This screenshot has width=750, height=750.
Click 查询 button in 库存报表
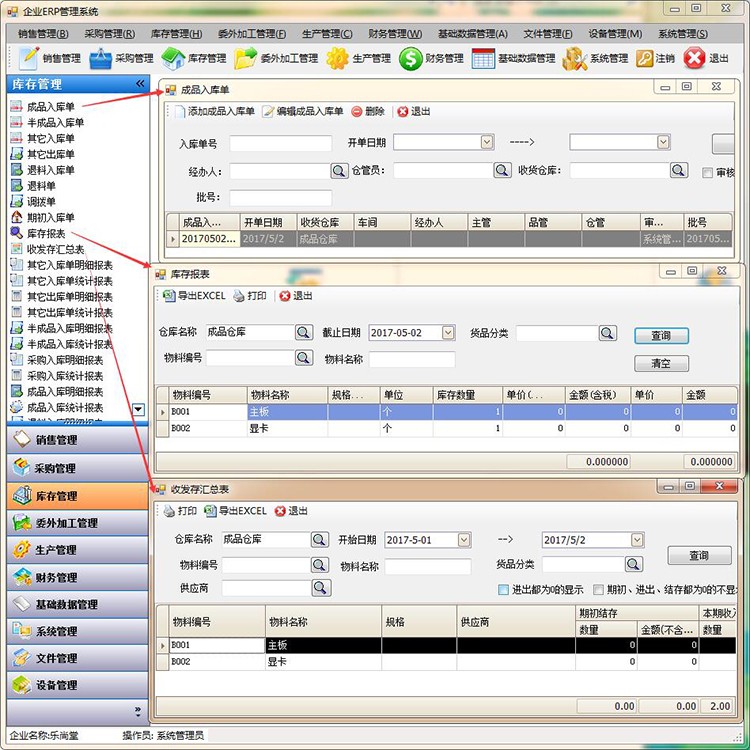point(662,336)
